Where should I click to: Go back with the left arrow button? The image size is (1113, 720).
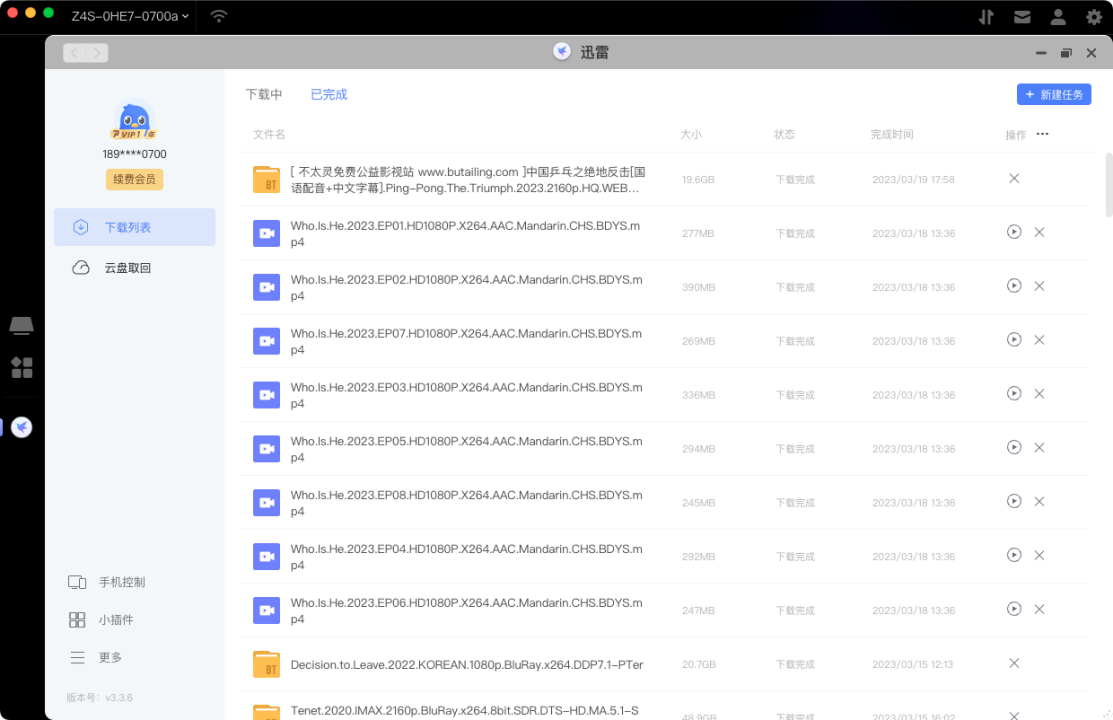pos(75,53)
